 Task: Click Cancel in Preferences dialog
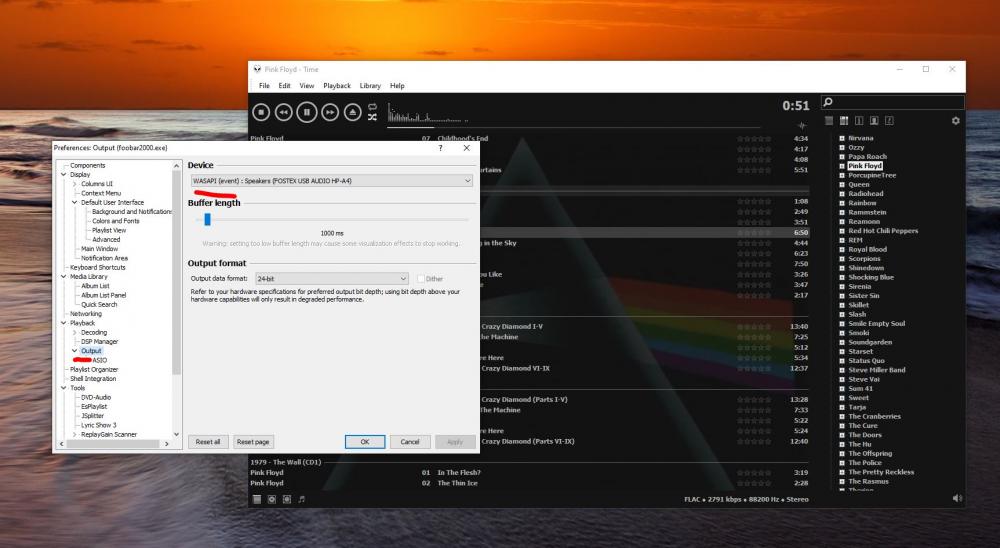pyautogui.click(x=409, y=441)
